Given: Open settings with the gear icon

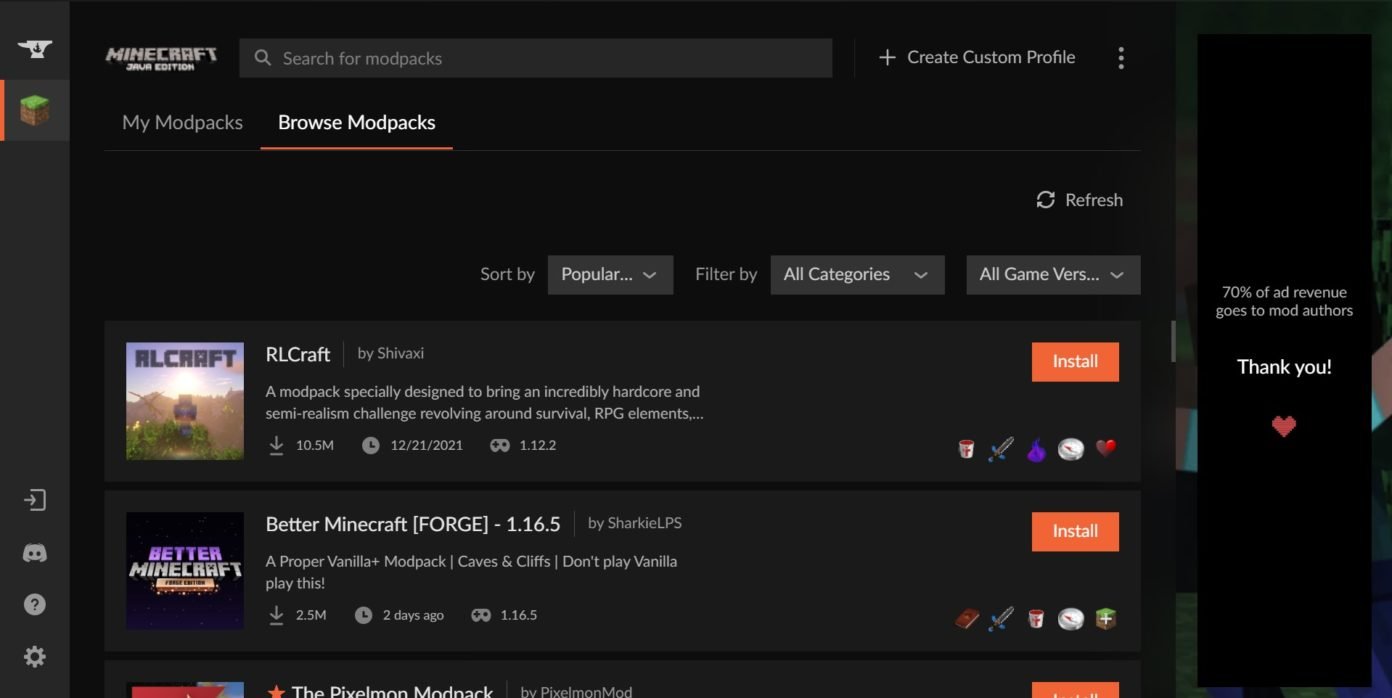Looking at the screenshot, I should click(35, 656).
